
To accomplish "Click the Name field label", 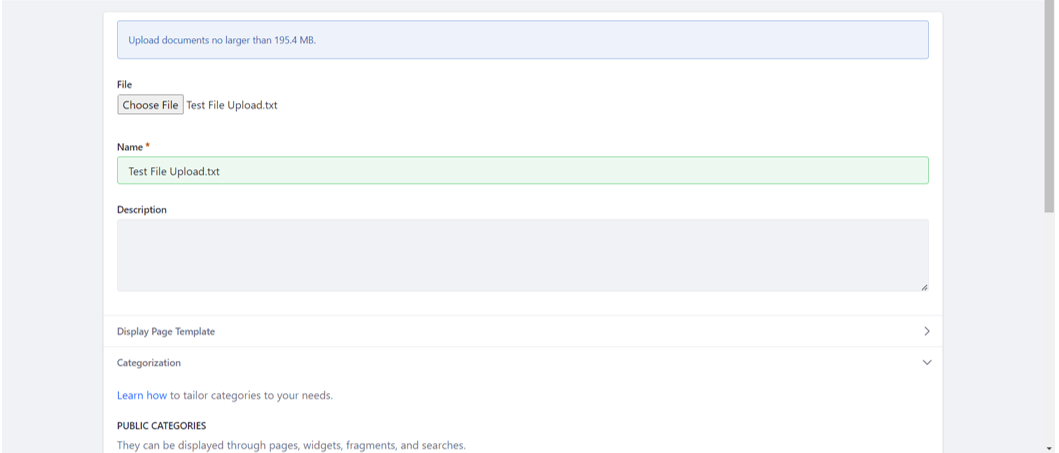I will [x=130, y=147].
